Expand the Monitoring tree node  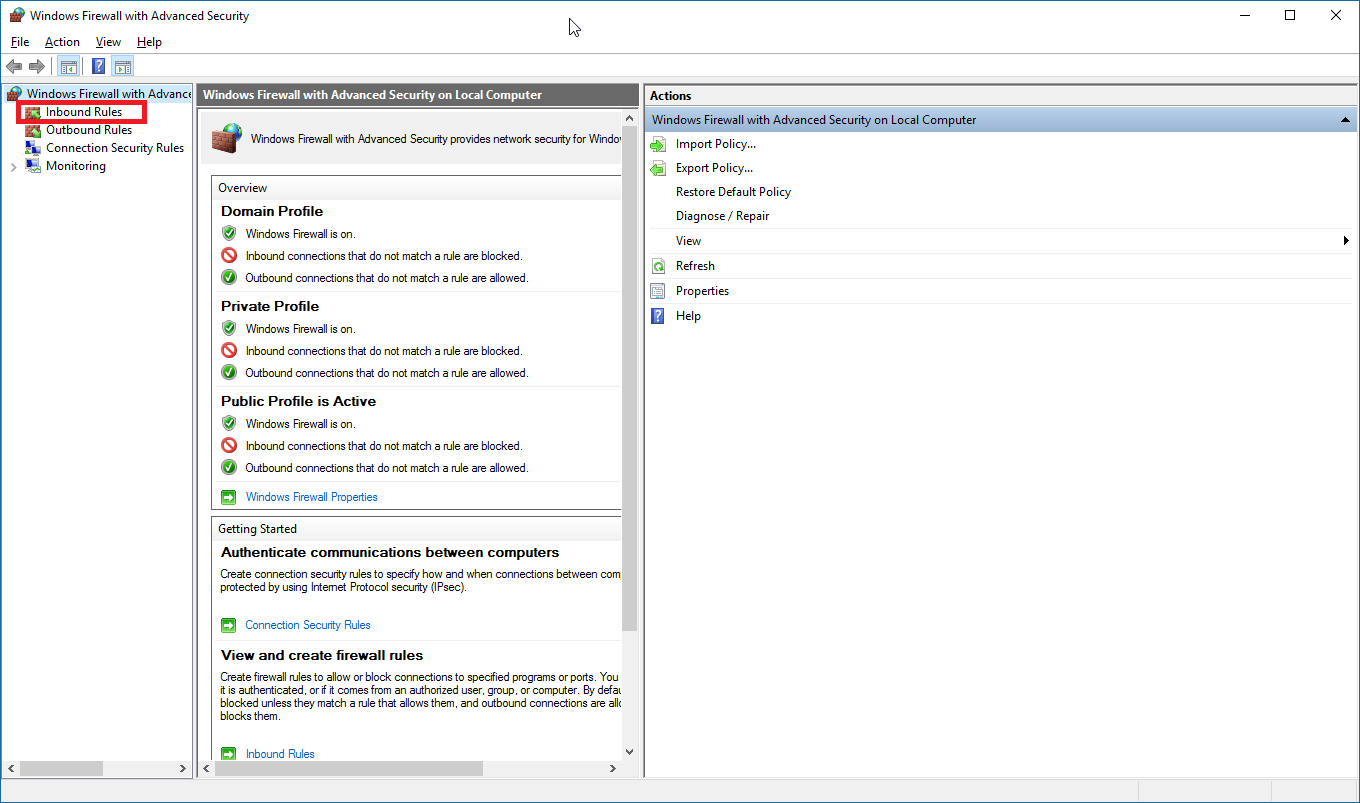pos(13,167)
